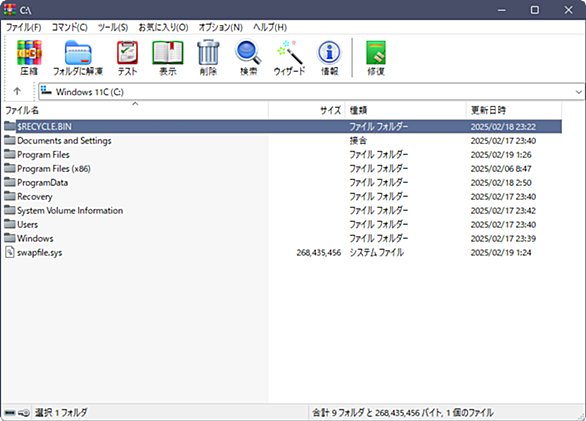The height and width of the screenshot is (421, 586).
Task: Open the 検索 magnifier search icon
Action: tap(249, 53)
